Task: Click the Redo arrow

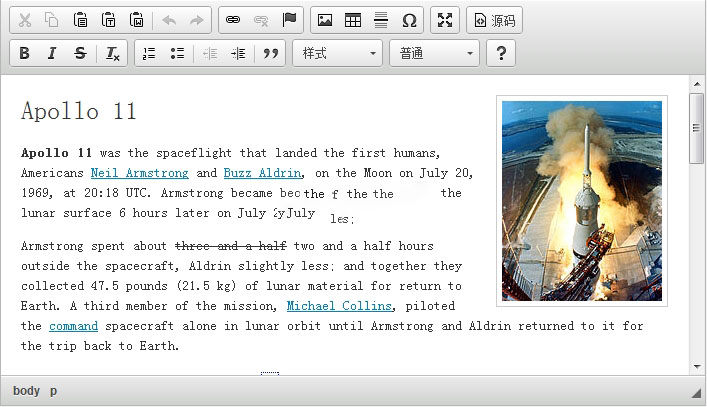Action: (x=197, y=20)
